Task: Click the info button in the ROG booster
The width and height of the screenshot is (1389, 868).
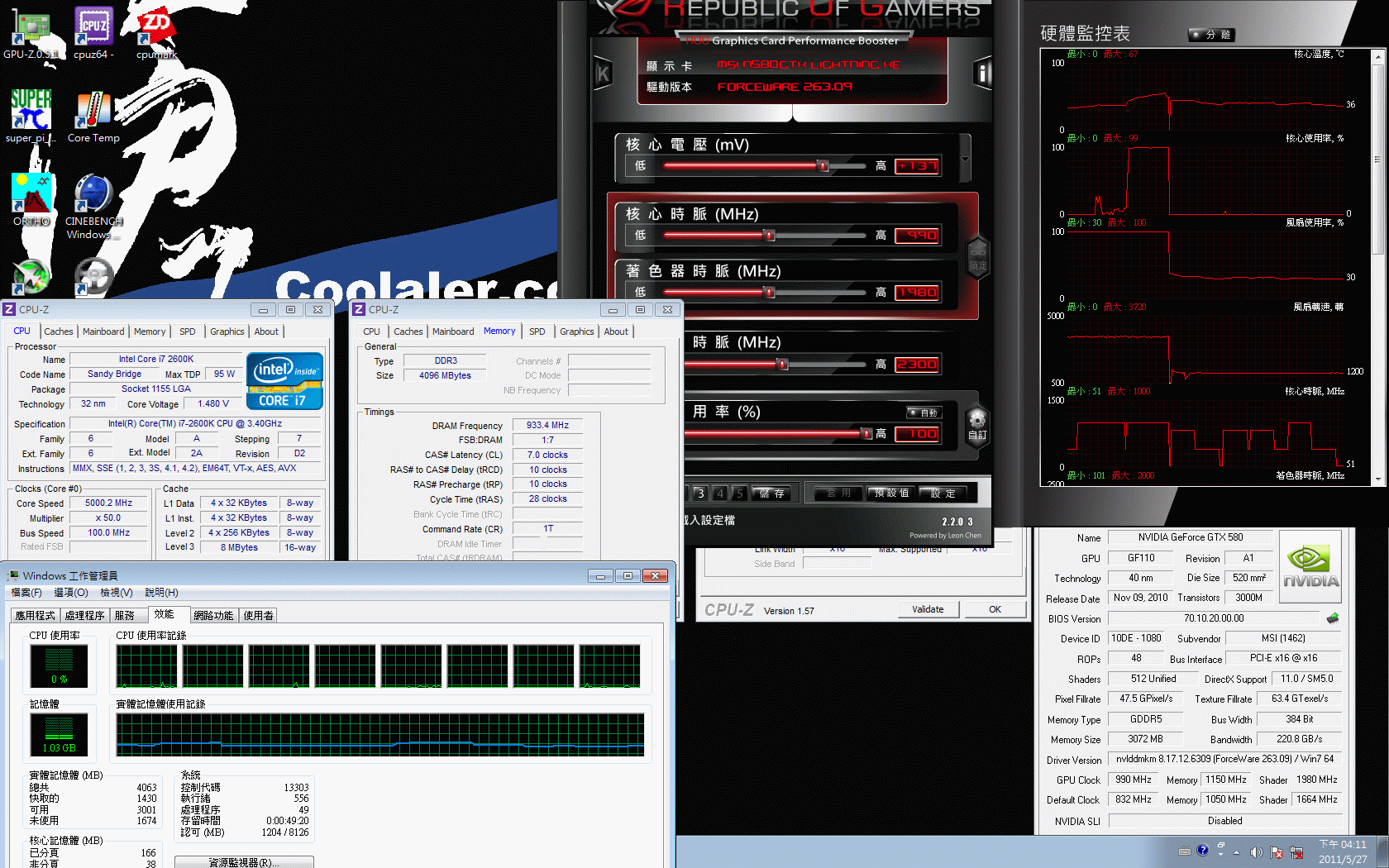Action: point(982,74)
